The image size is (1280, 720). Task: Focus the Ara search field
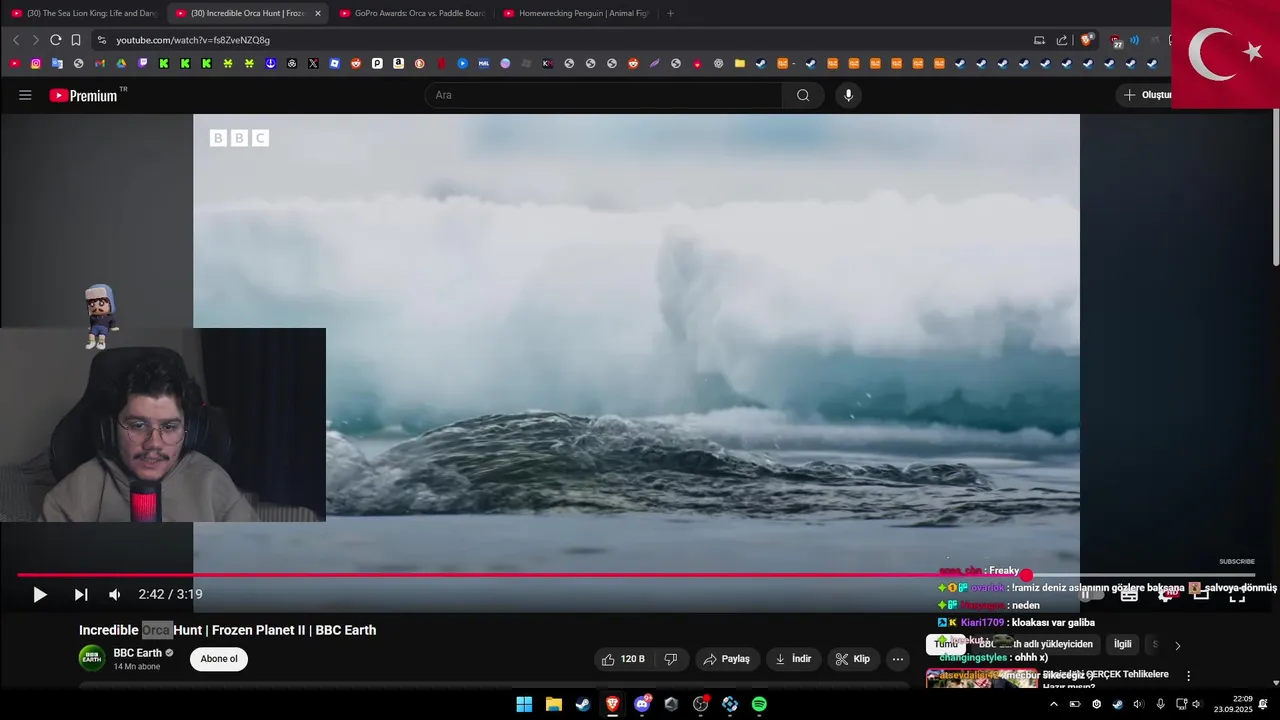coord(604,95)
